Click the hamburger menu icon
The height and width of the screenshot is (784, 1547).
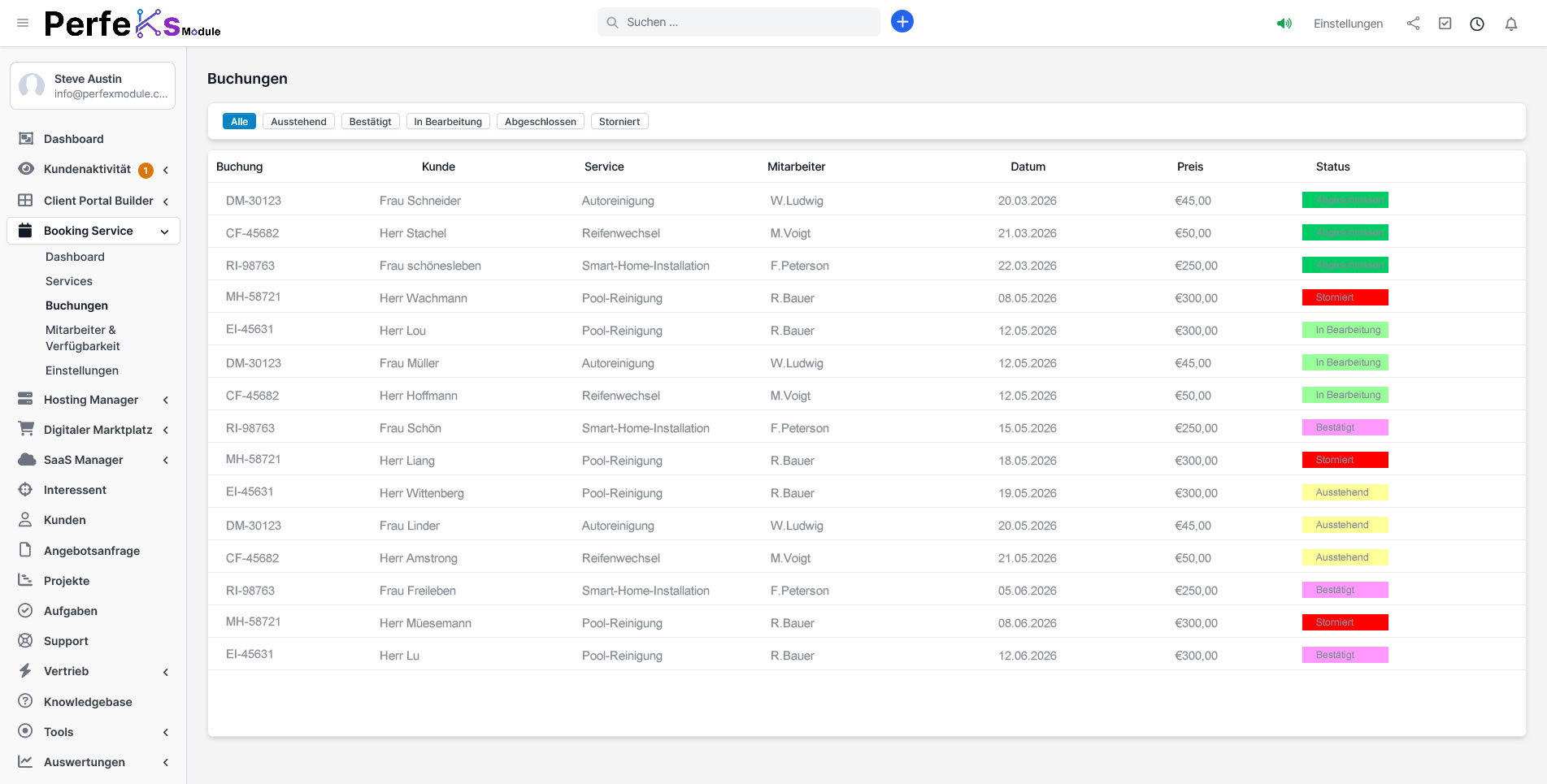point(23,23)
